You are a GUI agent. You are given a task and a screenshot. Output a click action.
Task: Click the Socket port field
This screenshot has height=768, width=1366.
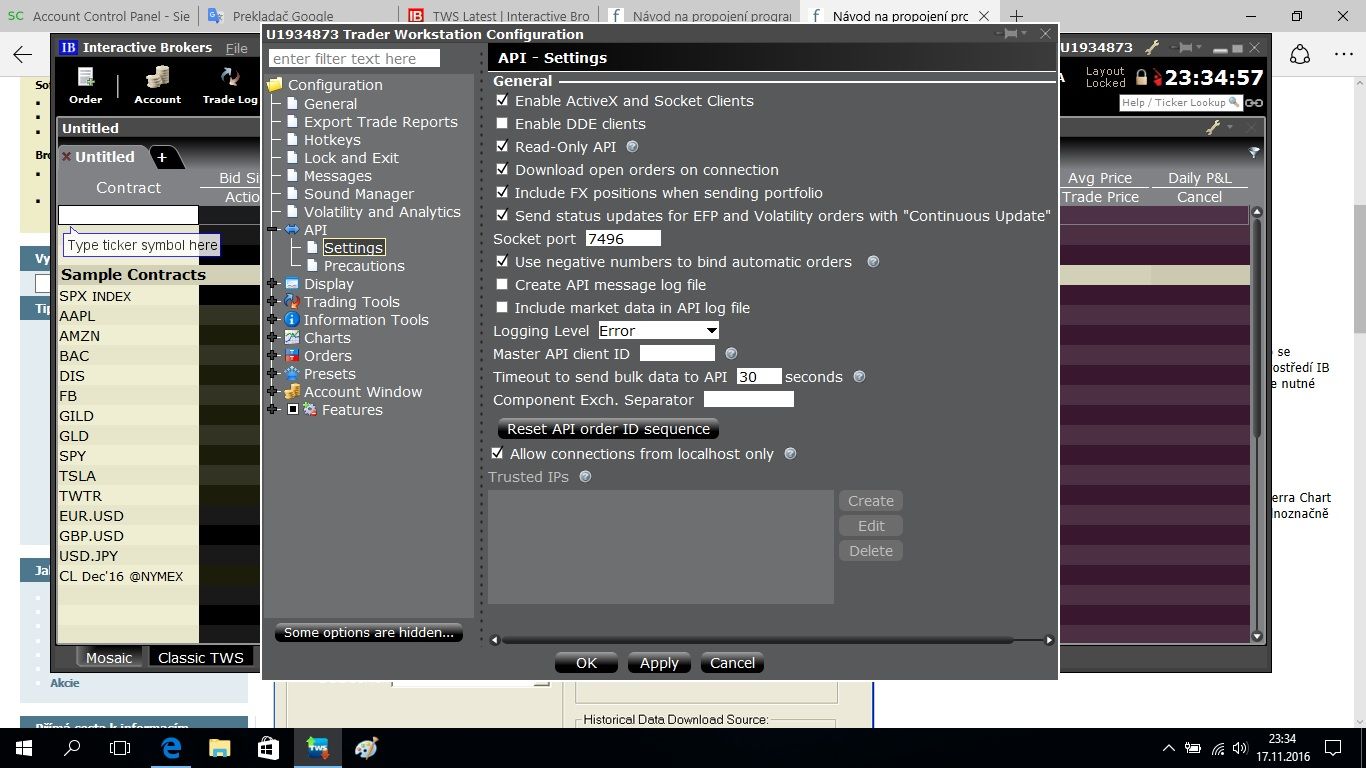click(x=623, y=239)
